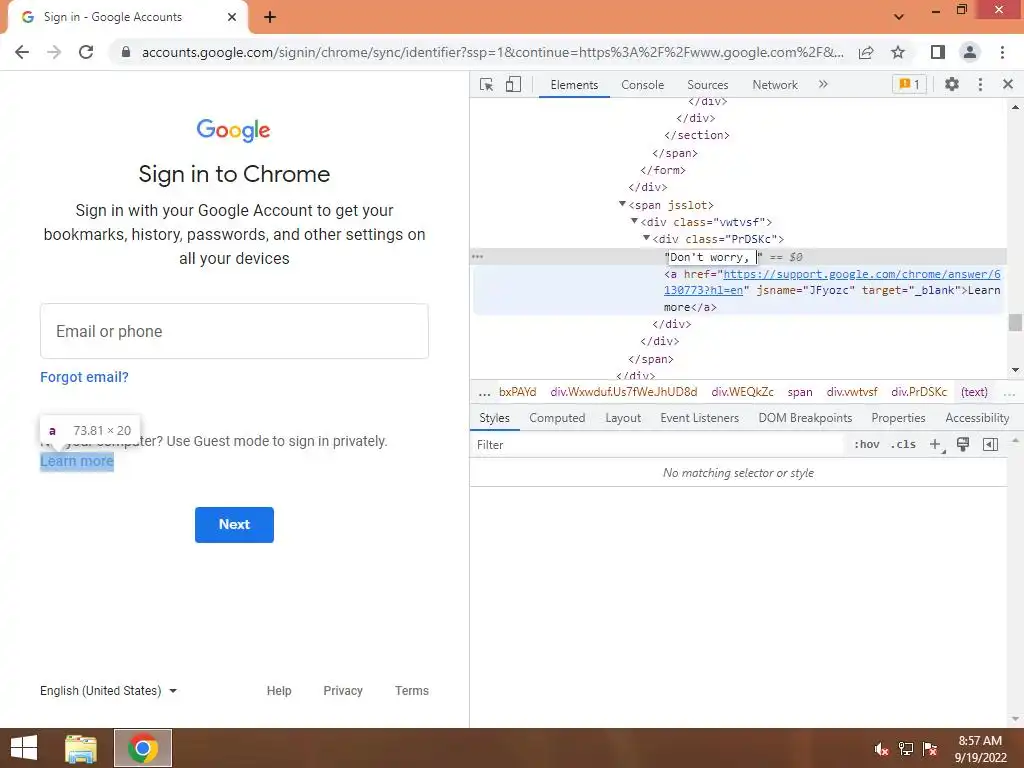Open DevTools settings gear
1024x768 pixels.
click(952, 84)
